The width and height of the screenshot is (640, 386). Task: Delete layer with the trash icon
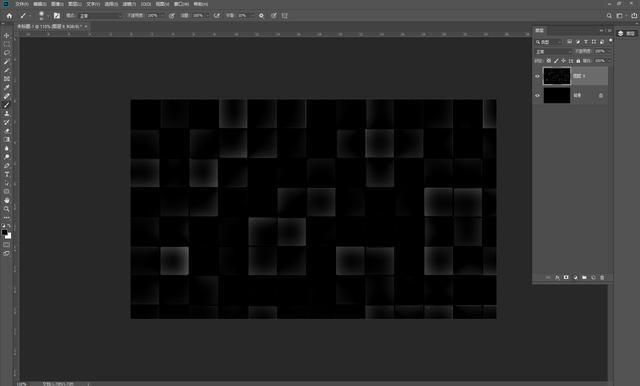(x=602, y=277)
